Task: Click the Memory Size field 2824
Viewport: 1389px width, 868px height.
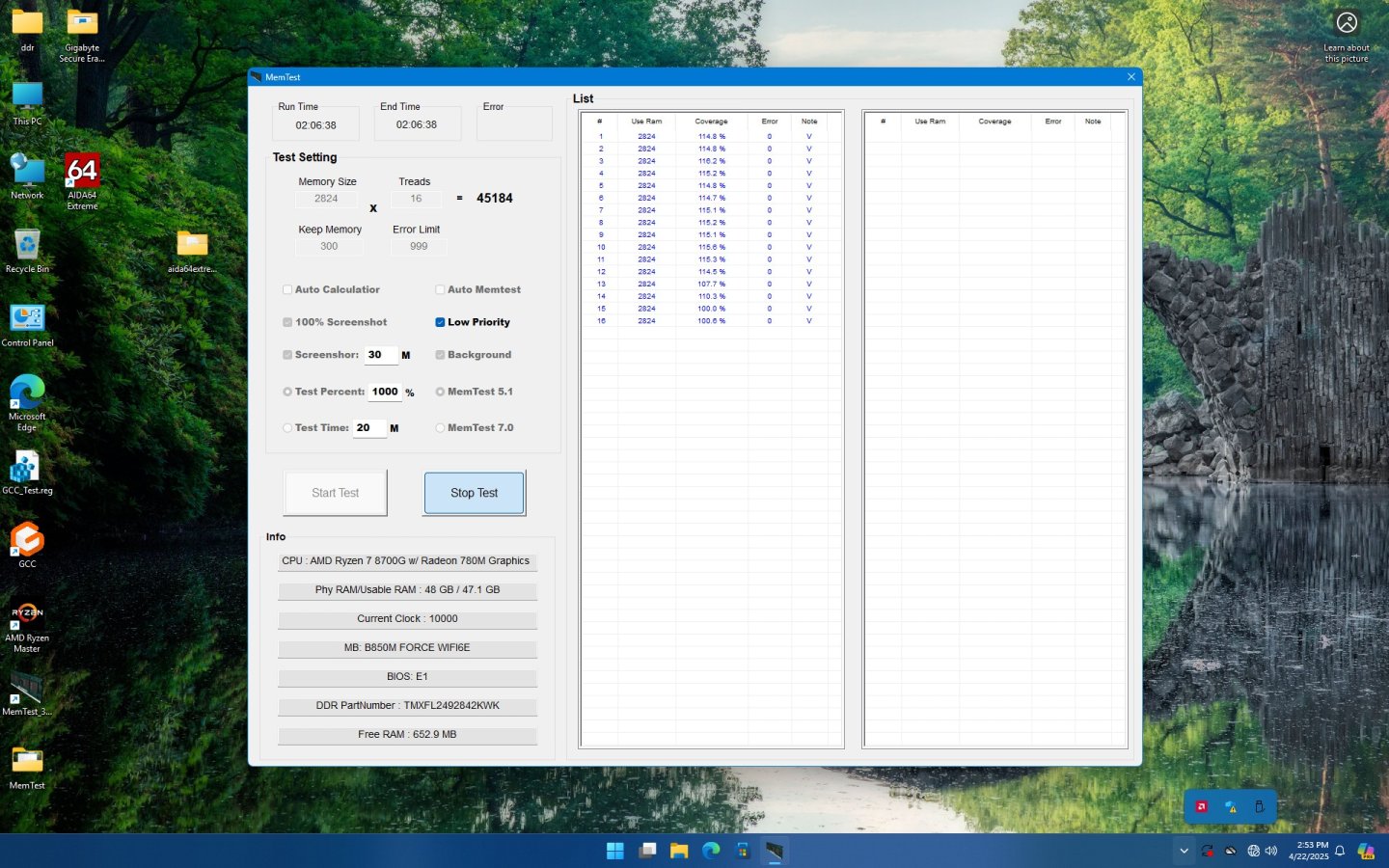Action: click(x=327, y=199)
